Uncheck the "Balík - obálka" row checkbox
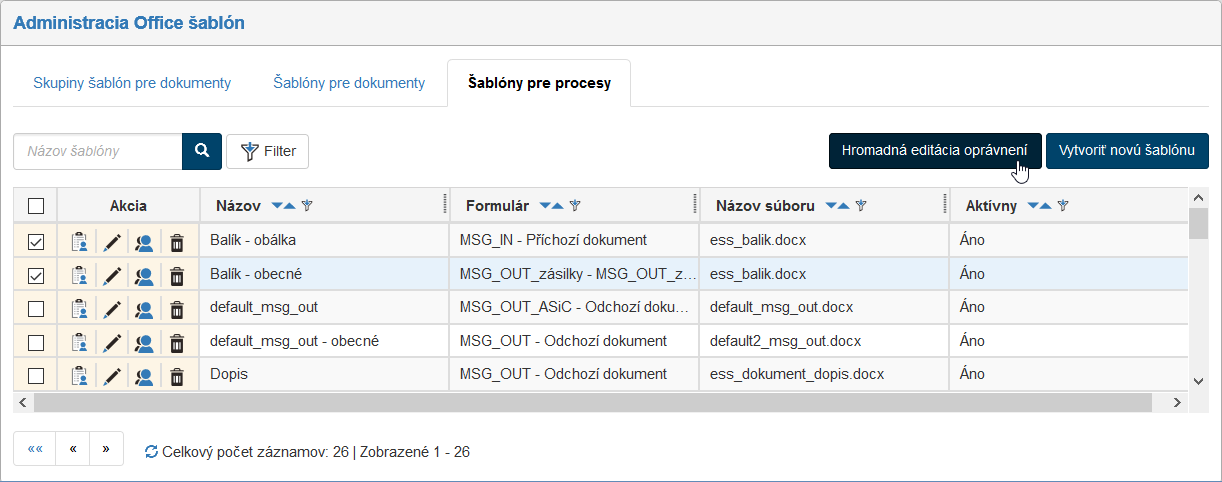1222x482 pixels. (x=36, y=242)
